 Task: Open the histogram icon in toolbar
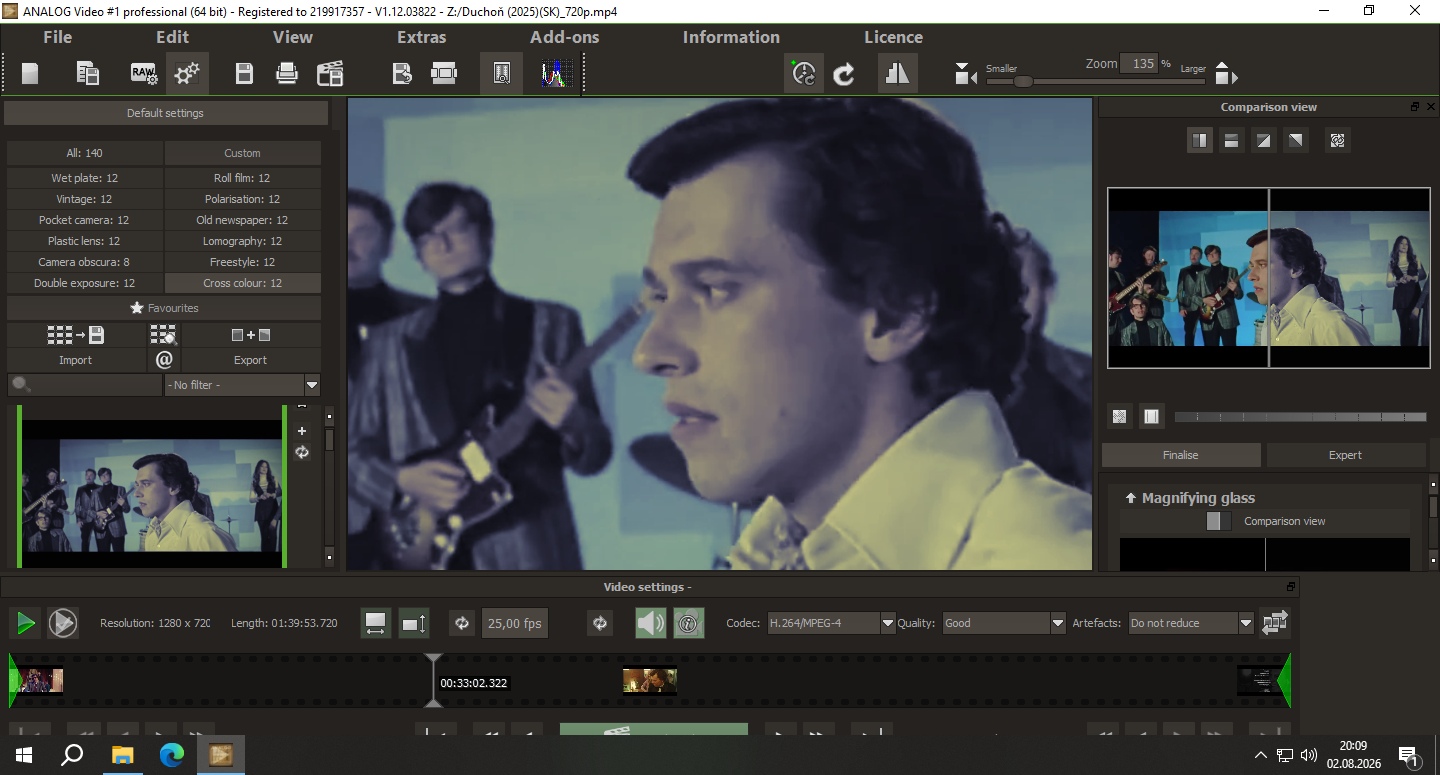pyautogui.click(x=554, y=73)
